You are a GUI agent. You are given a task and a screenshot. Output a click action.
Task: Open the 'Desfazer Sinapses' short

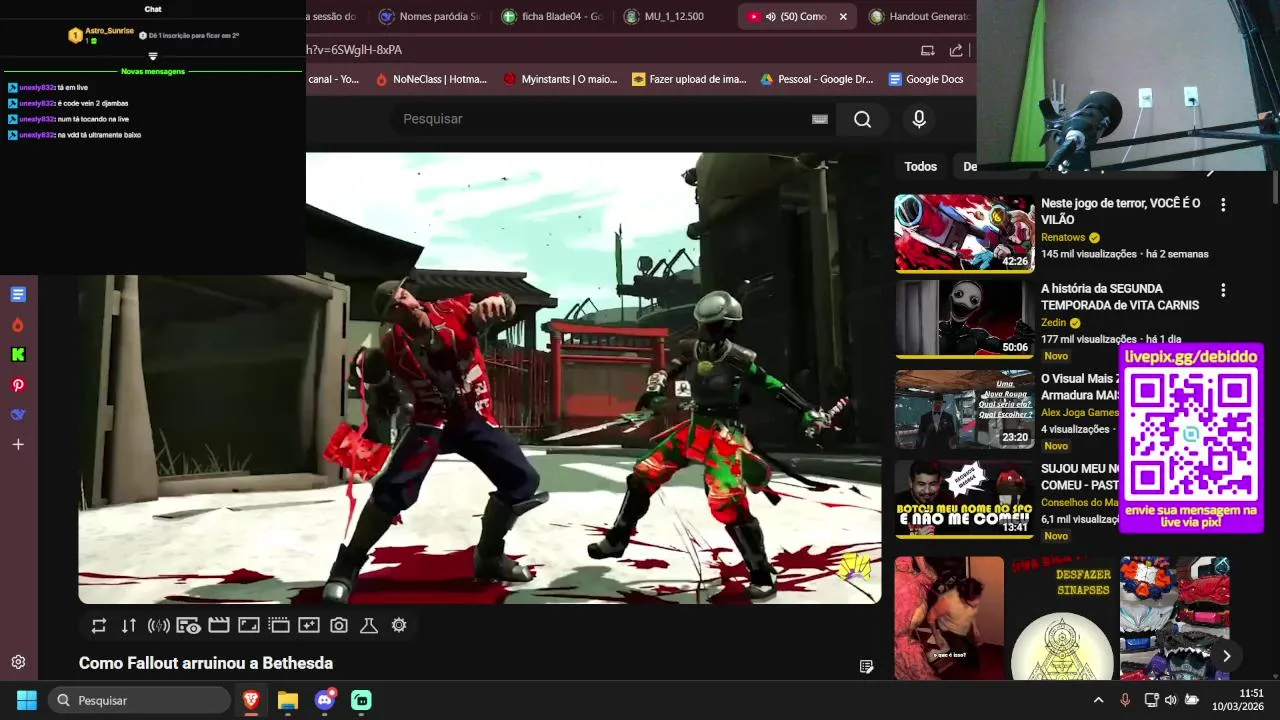tap(1062, 618)
